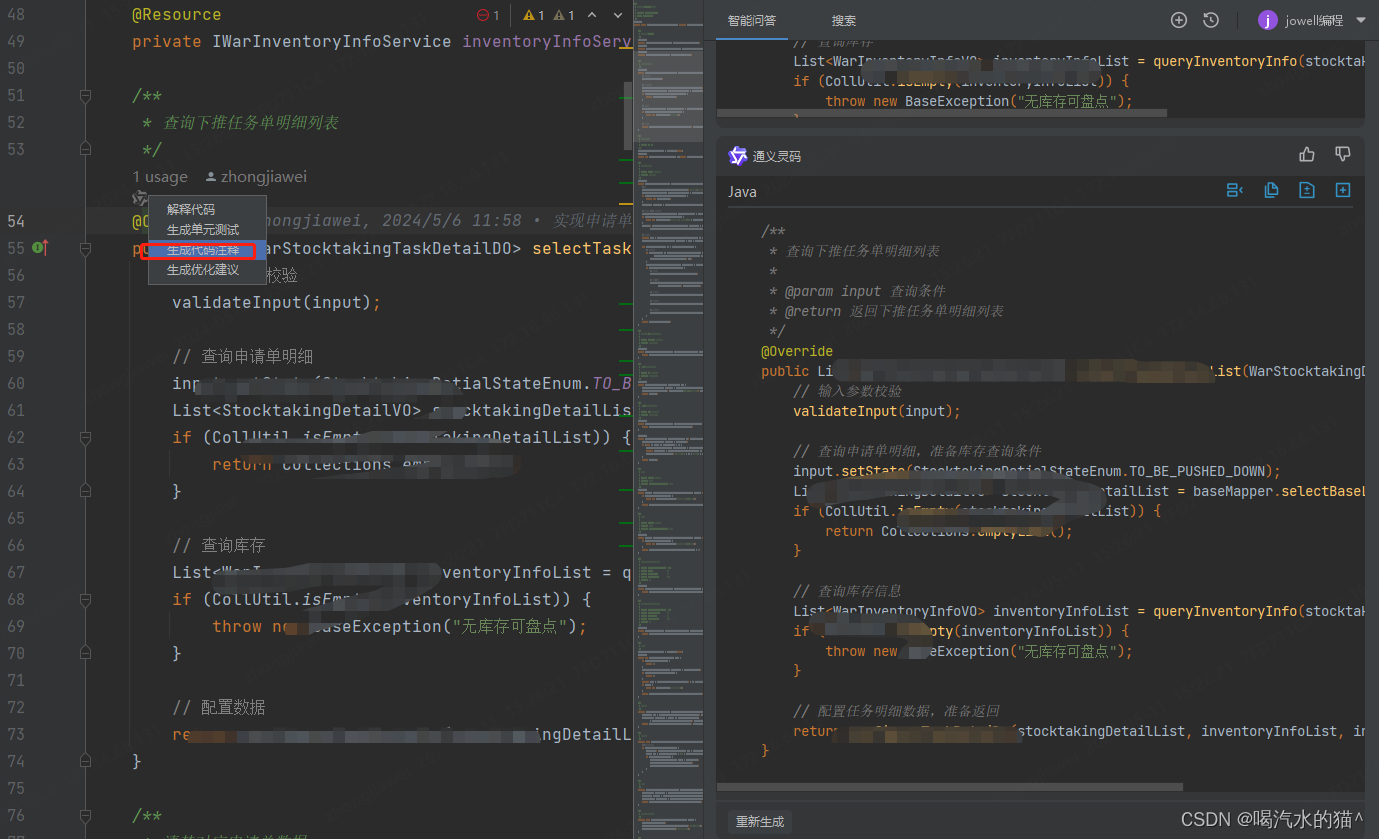Image resolution: width=1379 pixels, height=839 pixels.
Task: Switch to the 搜索 tab
Action: [844, 20]
